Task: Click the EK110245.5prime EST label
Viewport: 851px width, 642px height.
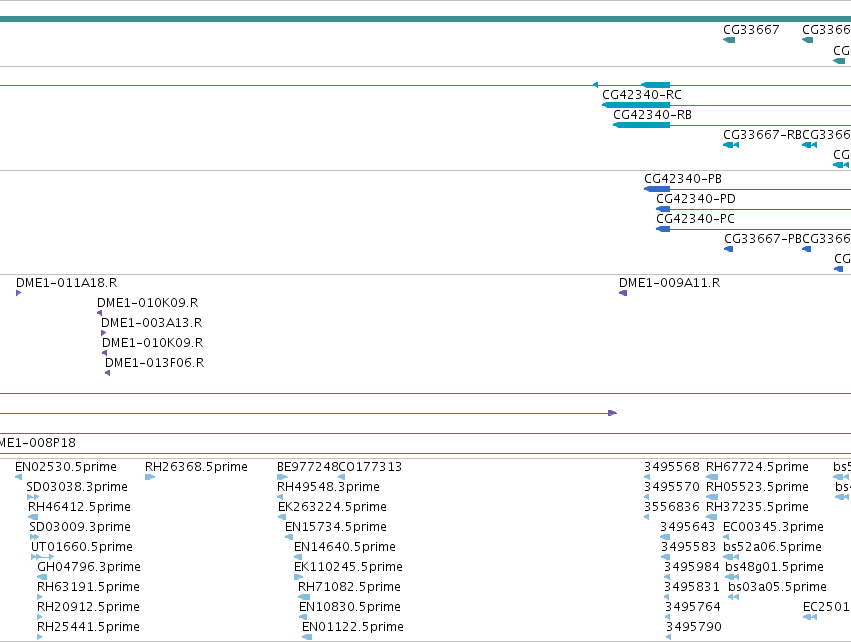Action: 348,567
